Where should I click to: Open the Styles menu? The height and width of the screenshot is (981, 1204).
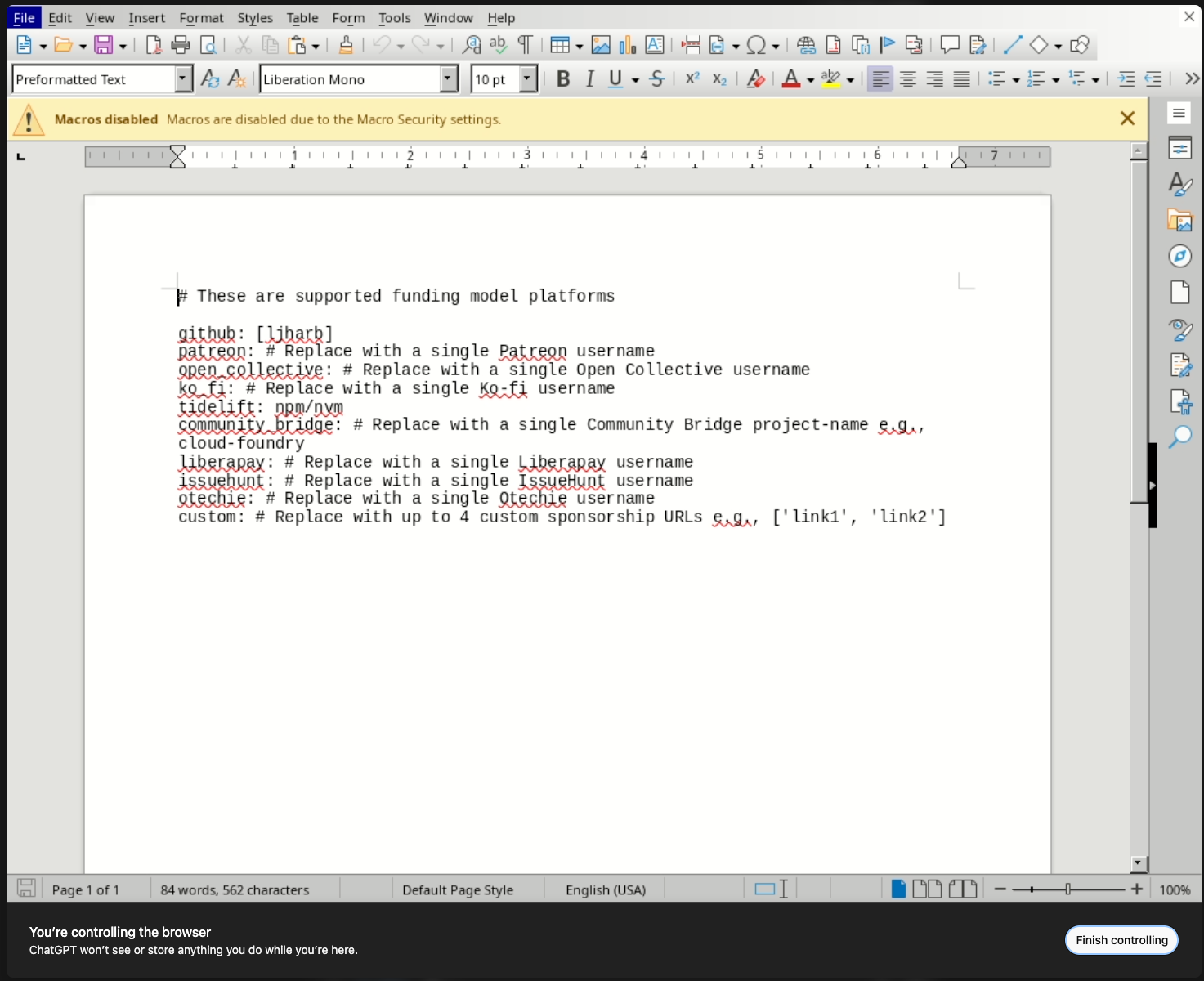click(x=254, y=17)
